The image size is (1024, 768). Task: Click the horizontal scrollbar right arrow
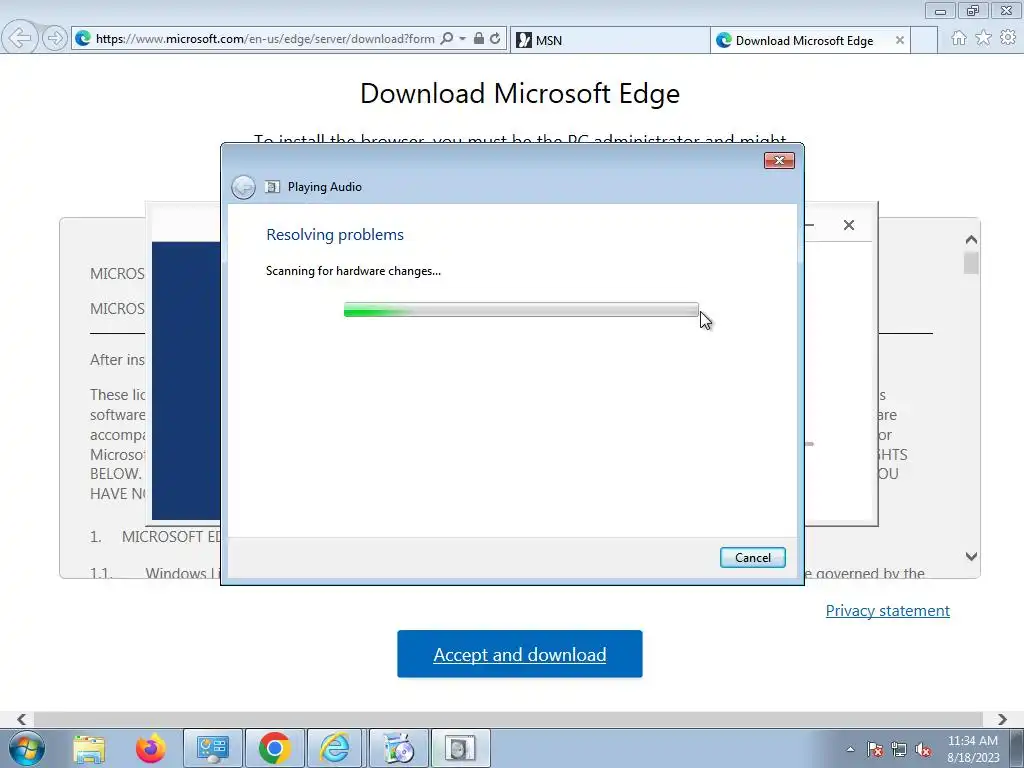(x=1002, y=719)
